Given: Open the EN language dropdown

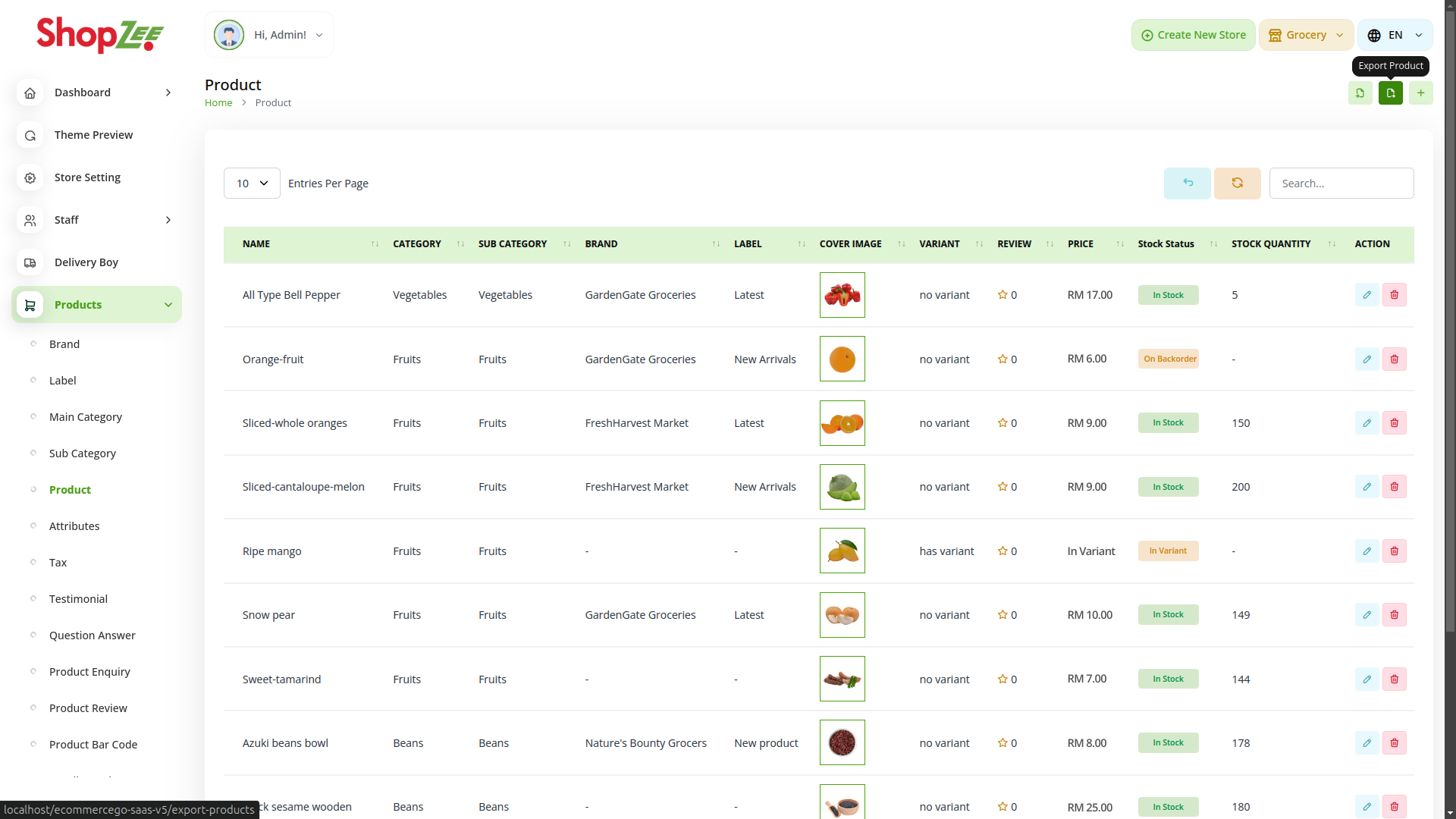Looking at the screenshot, I should tap(1395, 35).
